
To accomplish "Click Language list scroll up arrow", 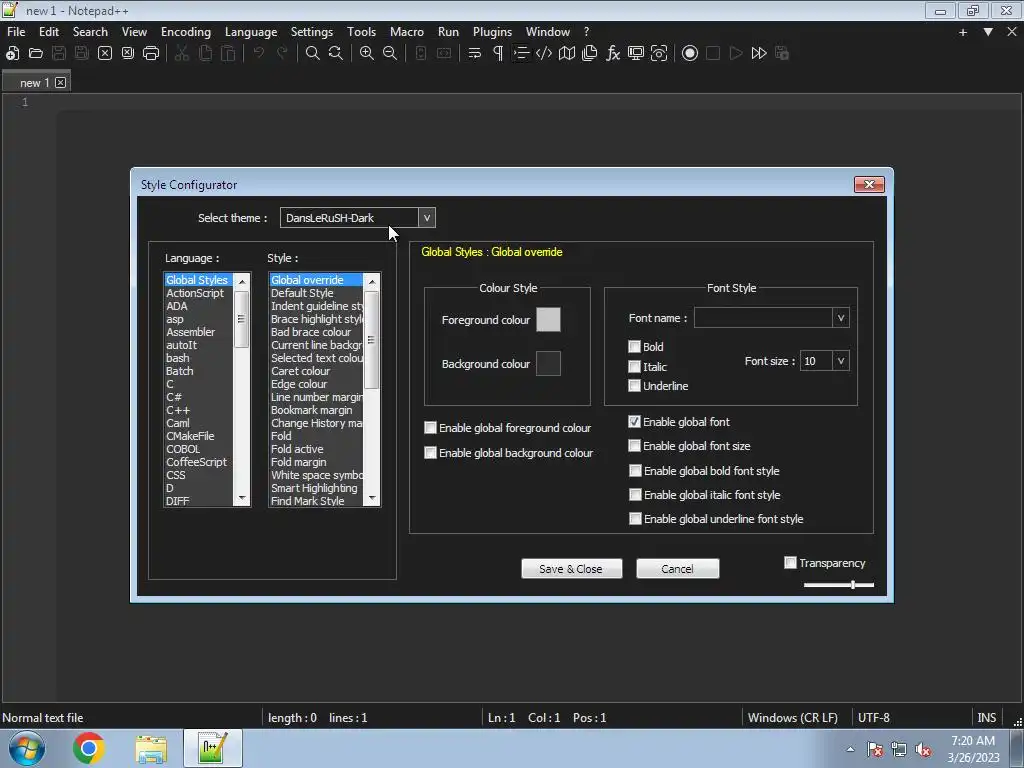I will point(242,281).
